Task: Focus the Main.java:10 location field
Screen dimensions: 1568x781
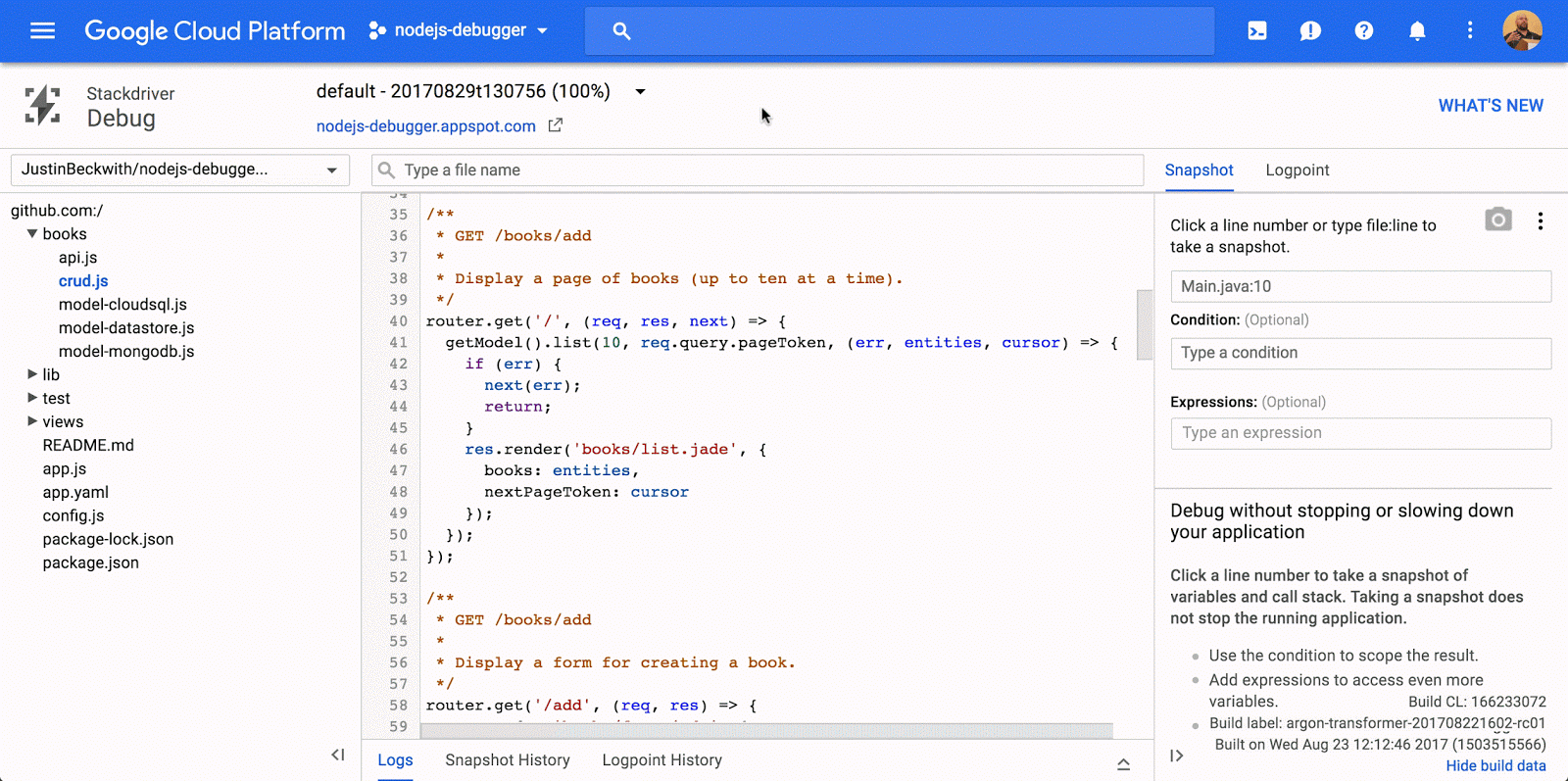Action: coord(1361,286)
